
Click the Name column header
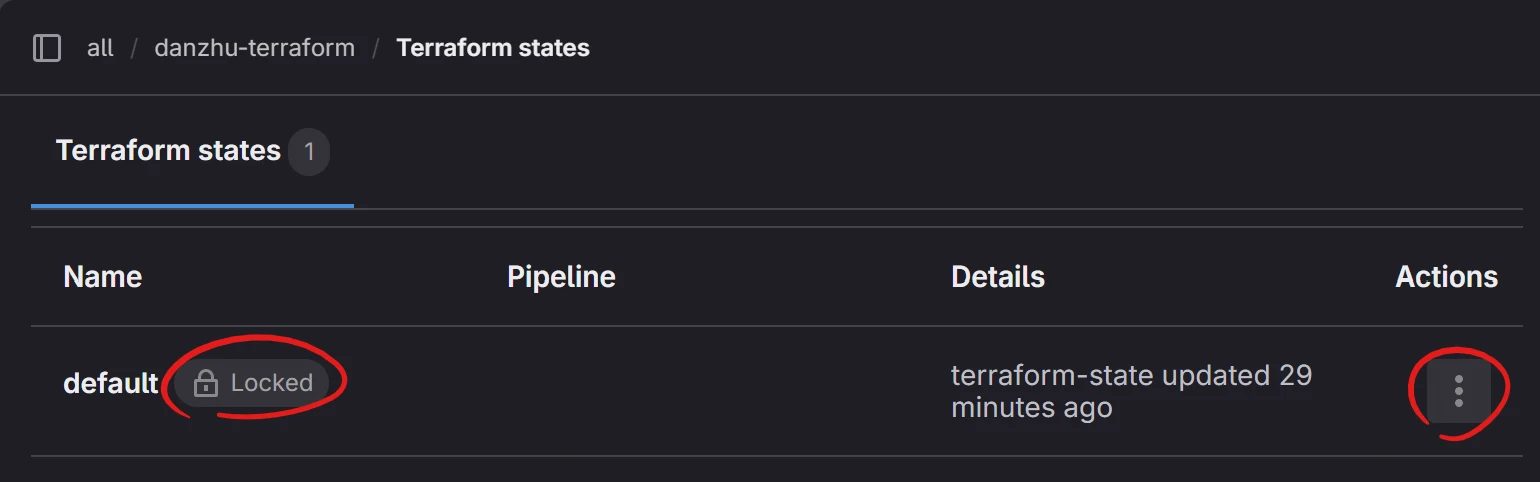click(x=102, y=277)
